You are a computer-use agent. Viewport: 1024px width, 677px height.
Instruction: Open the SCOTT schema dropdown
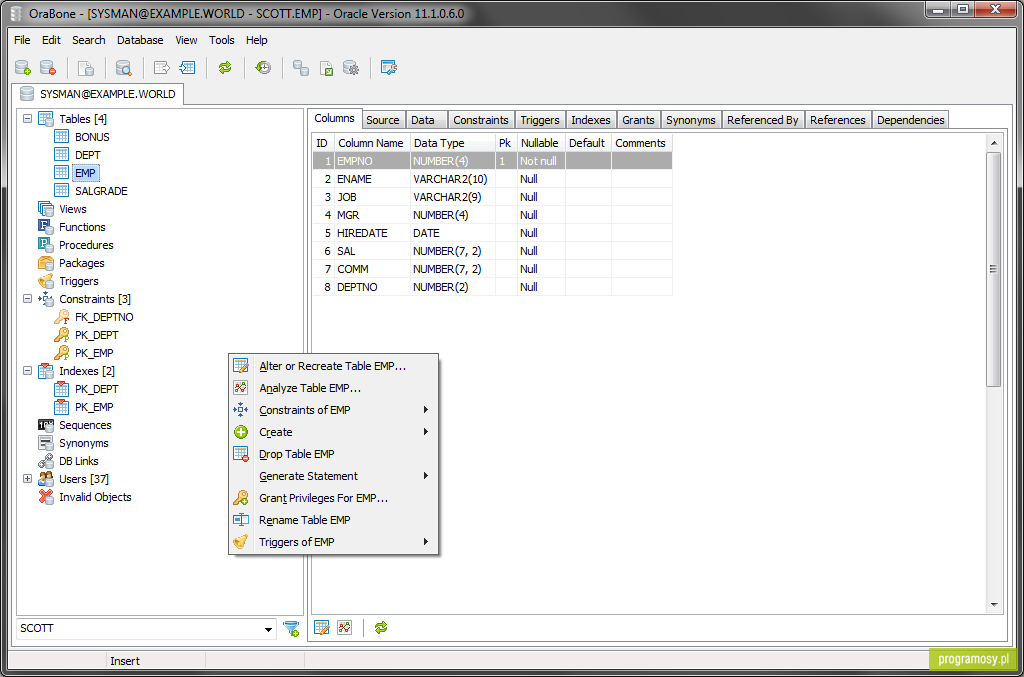pos(268,629)
